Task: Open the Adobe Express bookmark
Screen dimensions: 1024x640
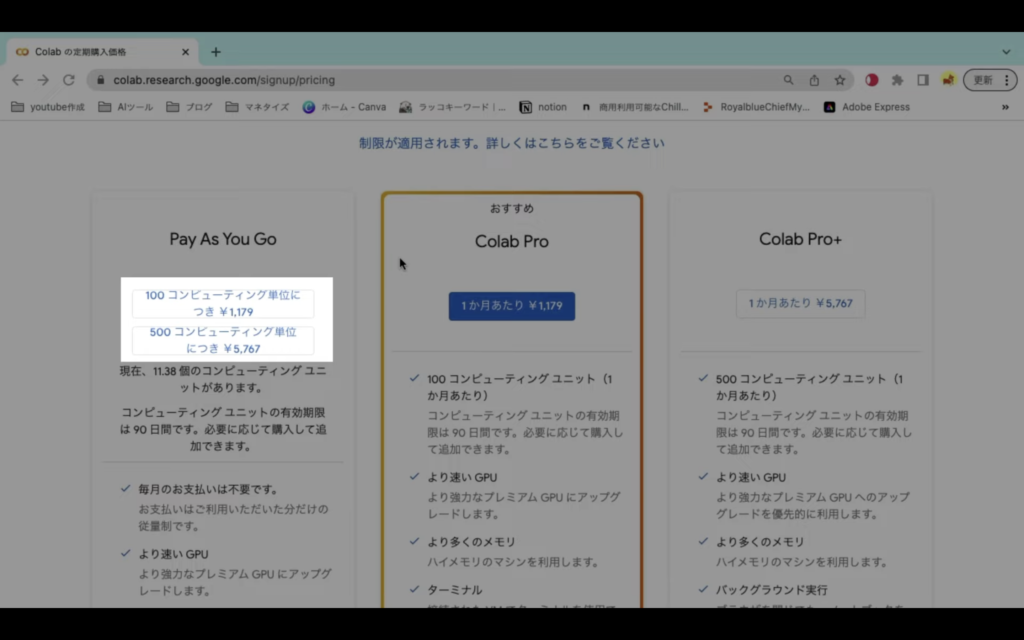Action: [866, 107]
